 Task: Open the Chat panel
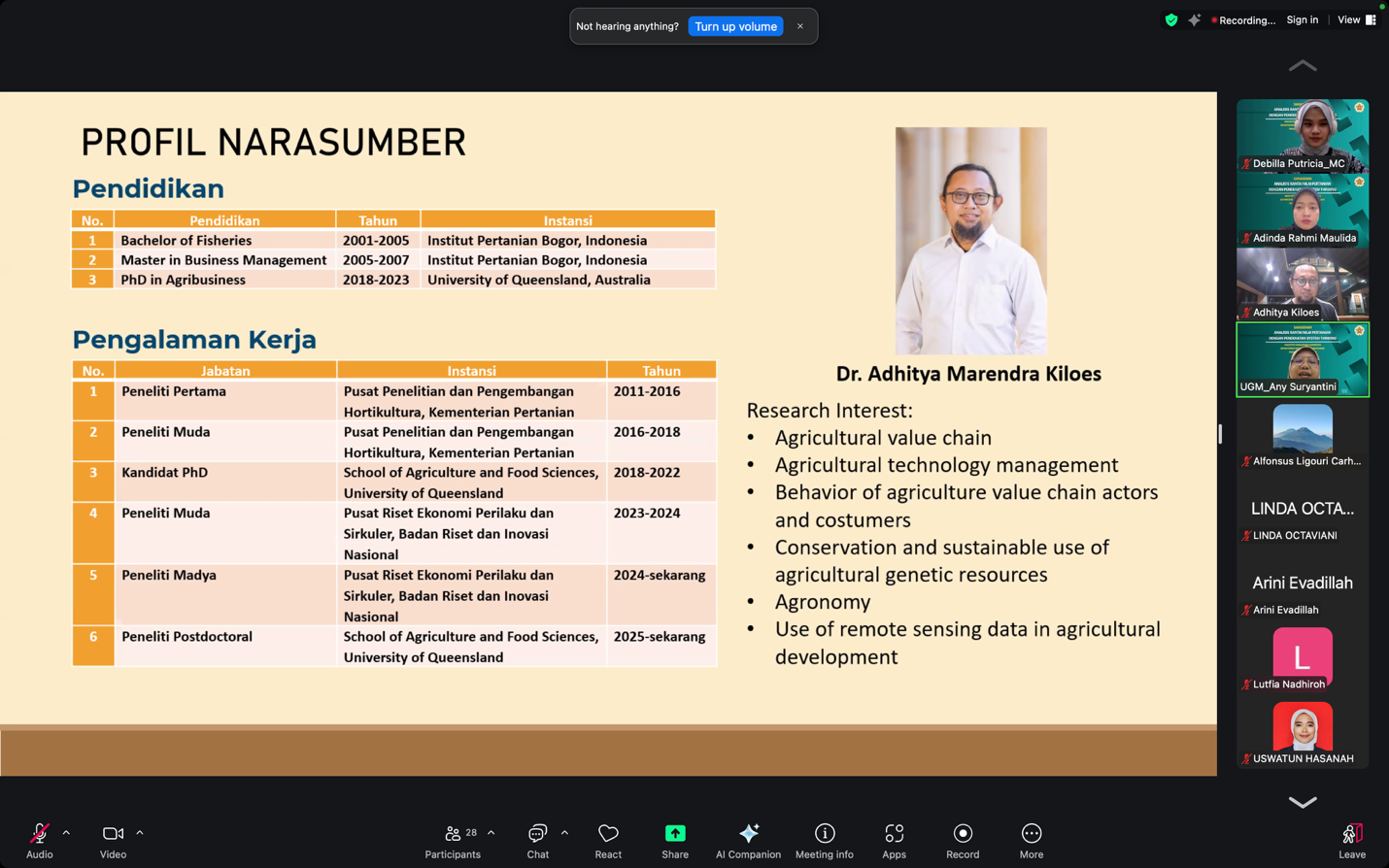click(x=537, y=839)
